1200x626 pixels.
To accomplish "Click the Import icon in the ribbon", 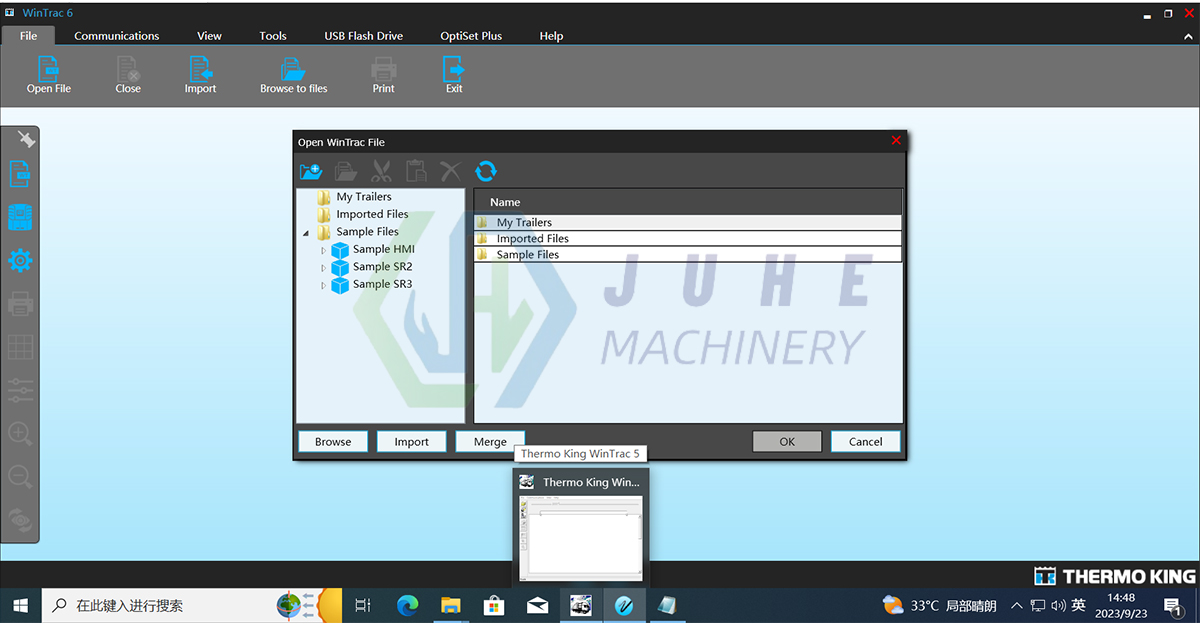I will click(x=200, y=75).
